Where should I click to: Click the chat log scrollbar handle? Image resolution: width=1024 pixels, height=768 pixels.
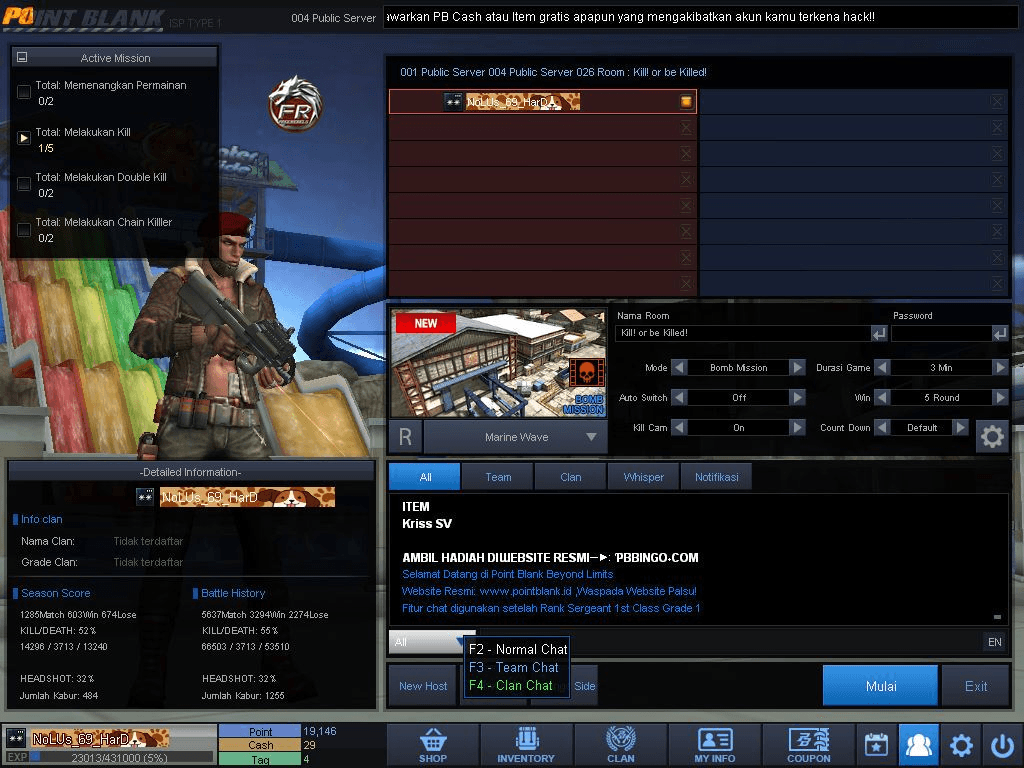click(x=997, y=616)
